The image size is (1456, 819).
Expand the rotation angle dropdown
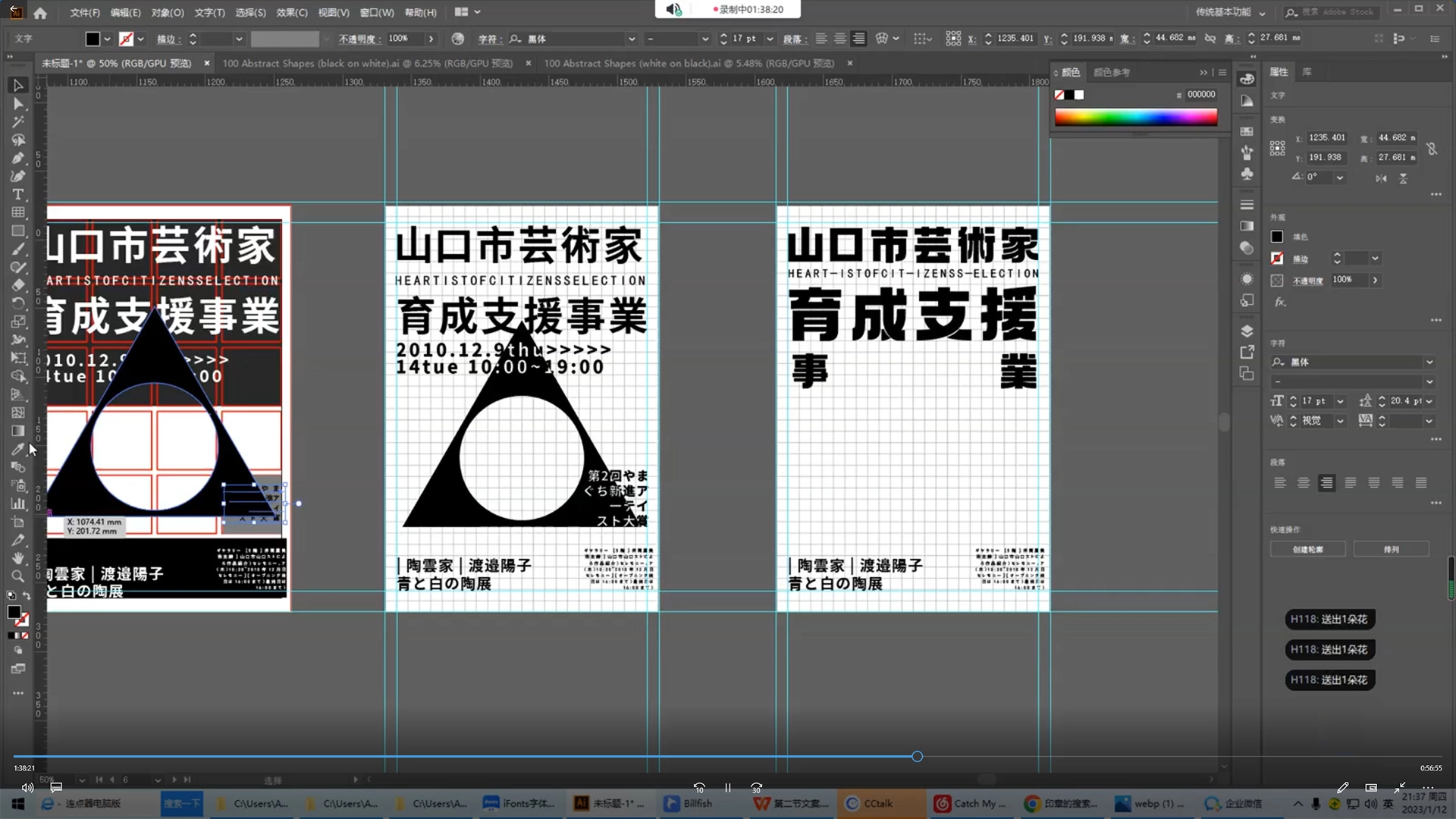click(x=1340, y=177)
